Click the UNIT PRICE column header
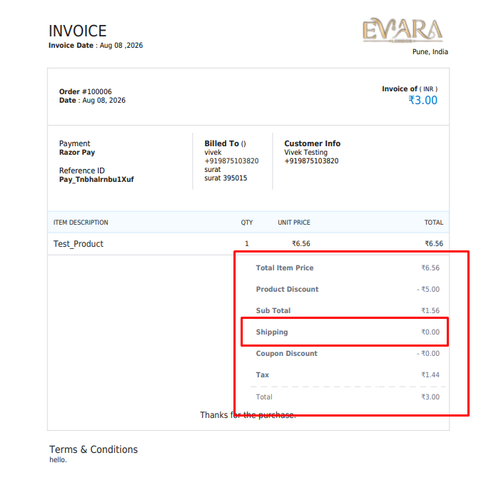The width and height of the screenshot is (499, 500). click(x=294, y=222)
